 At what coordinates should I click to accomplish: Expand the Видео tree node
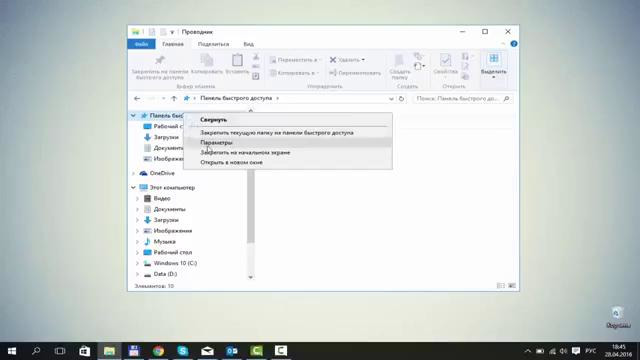point(138,199)
